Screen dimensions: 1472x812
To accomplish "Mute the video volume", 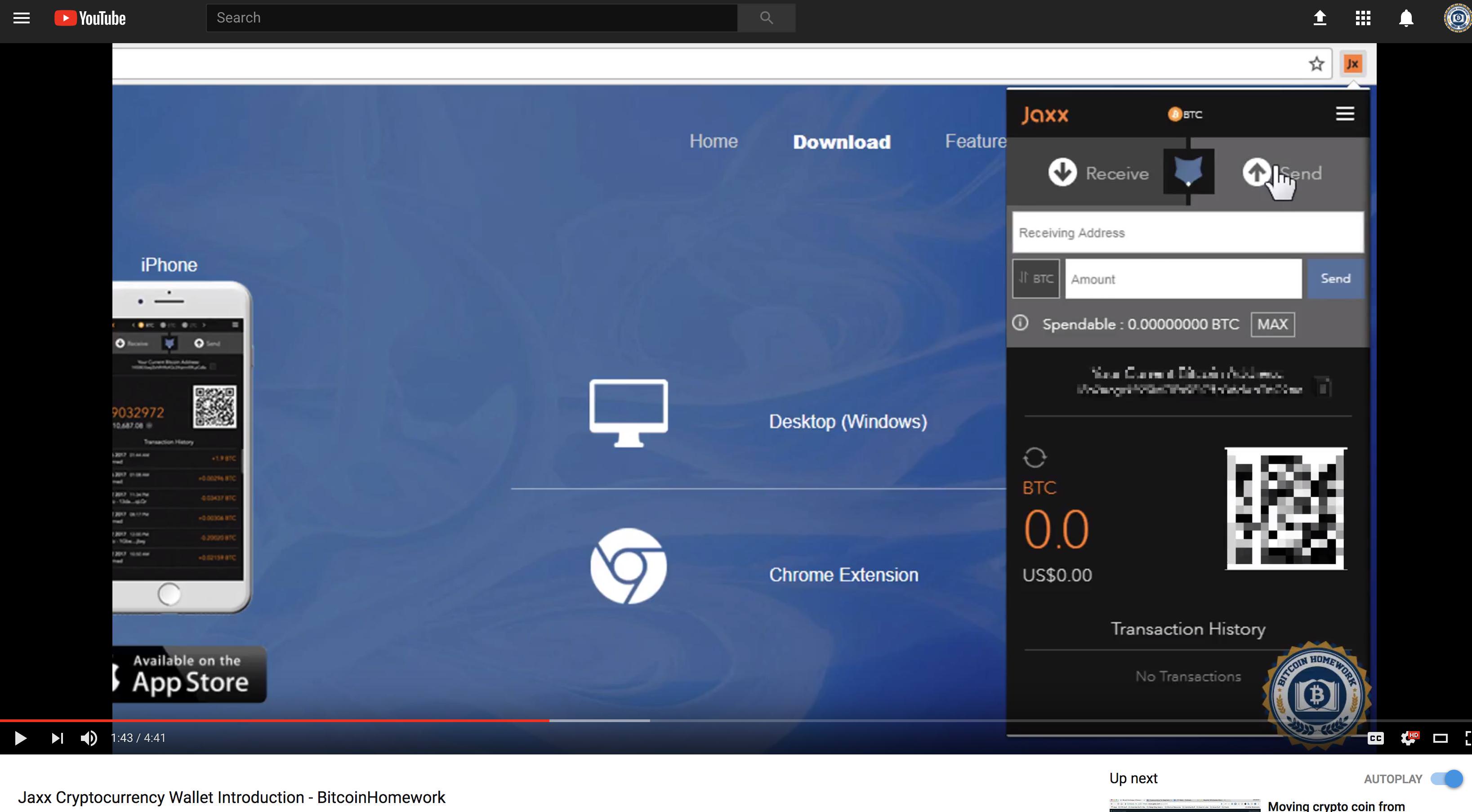I will pyautogui.click(x=89, y=738).
